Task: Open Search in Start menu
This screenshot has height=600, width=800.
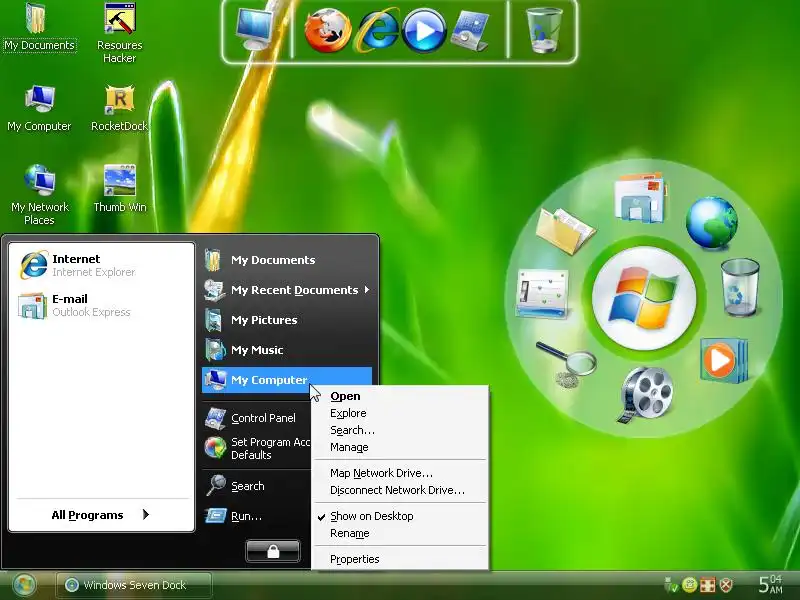Action: click(256, 486)
